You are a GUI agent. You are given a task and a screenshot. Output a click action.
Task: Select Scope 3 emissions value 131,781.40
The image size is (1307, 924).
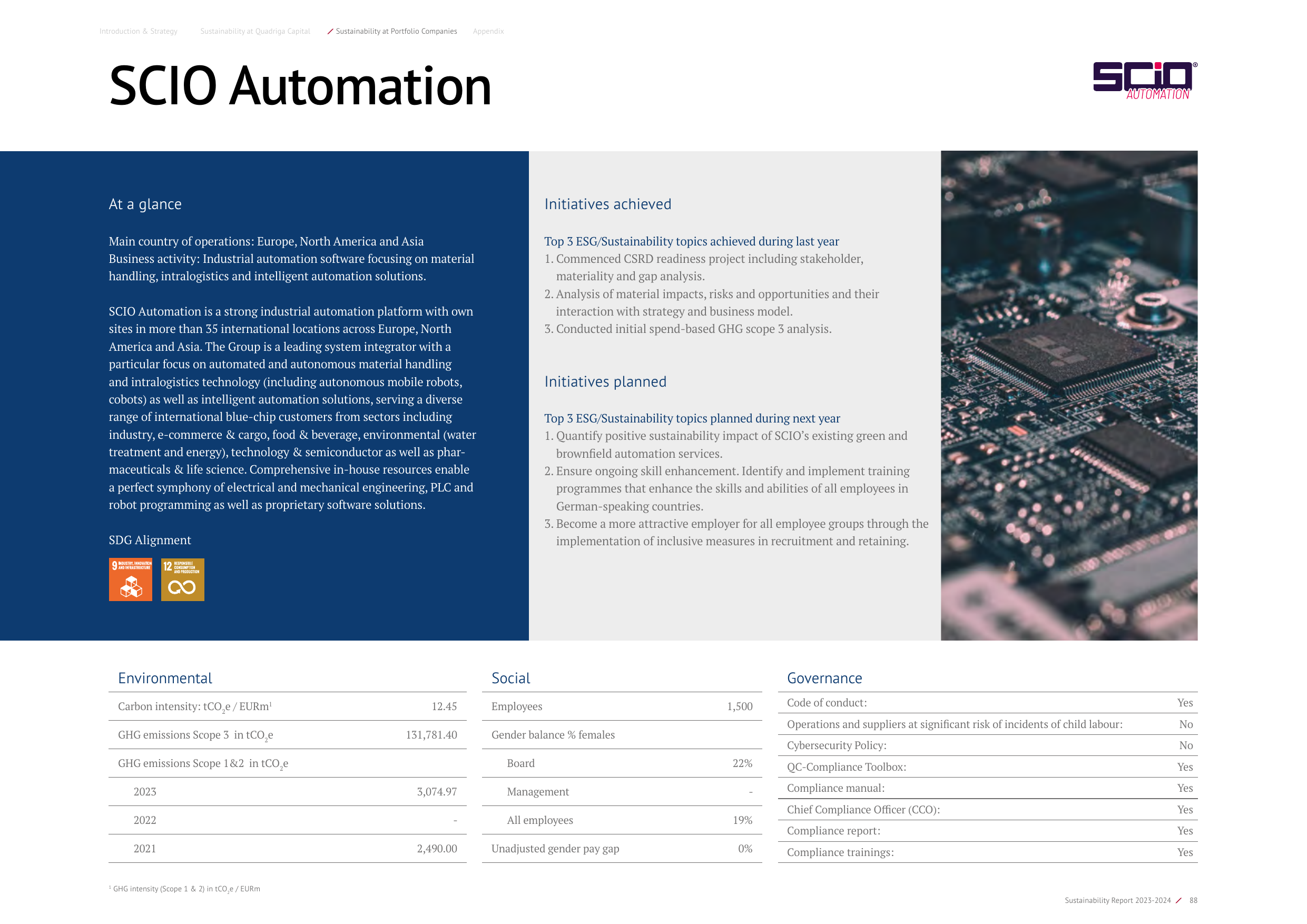click(x=431, y=735)
